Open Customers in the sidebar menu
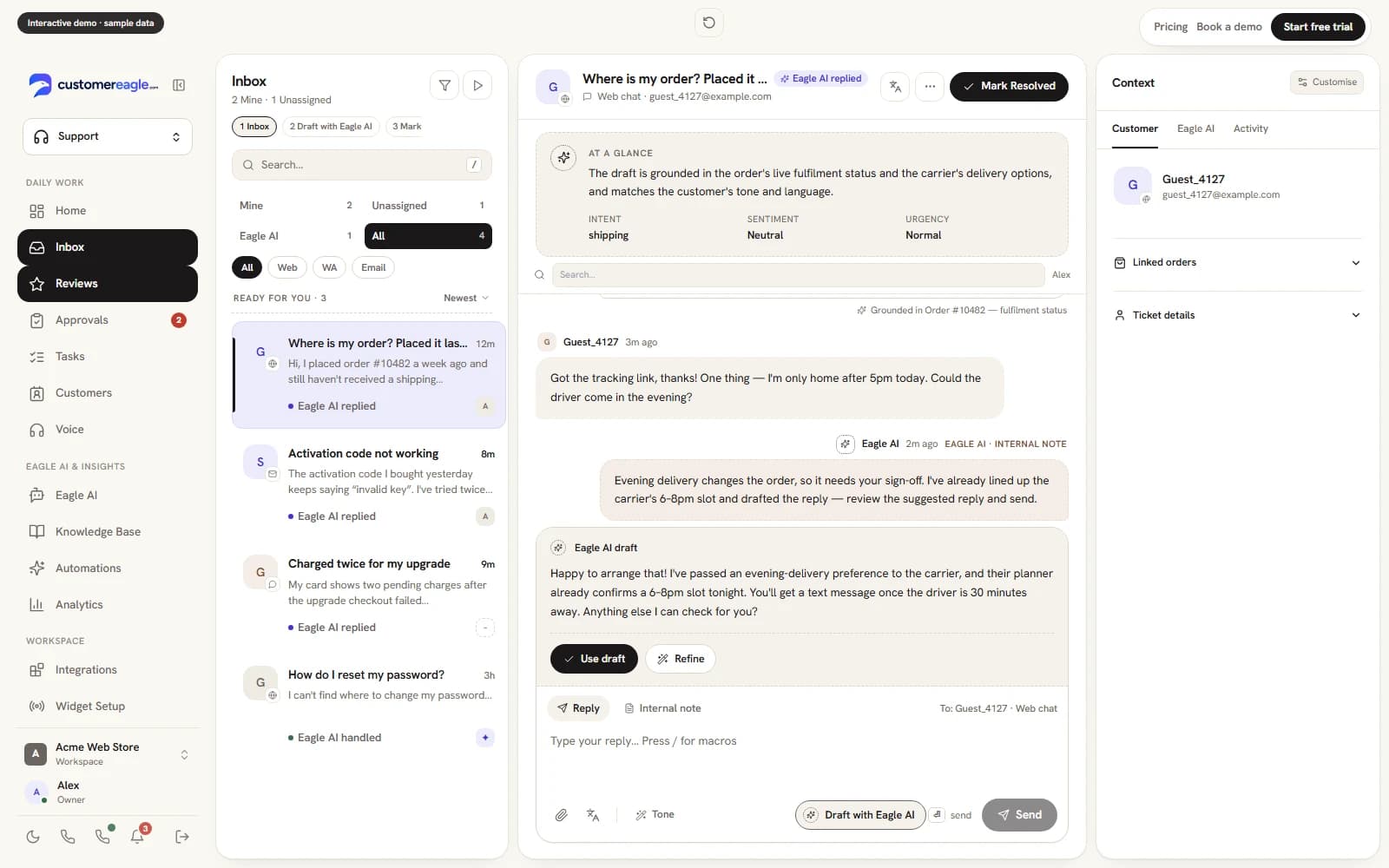The height and width of the screenshot is (868, 1389). click(x=108, y=393)
